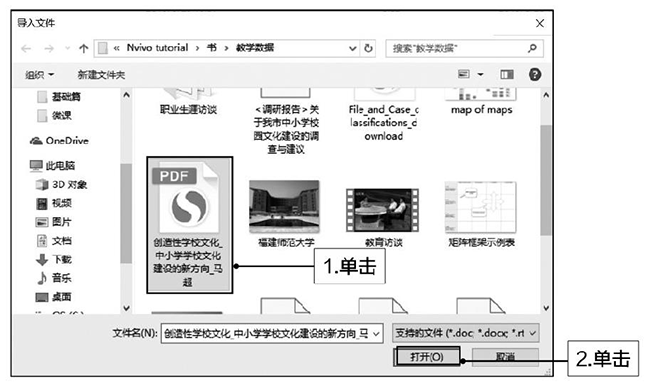
Task: Open the view options dropdown arrow
Action: (480, 75)
